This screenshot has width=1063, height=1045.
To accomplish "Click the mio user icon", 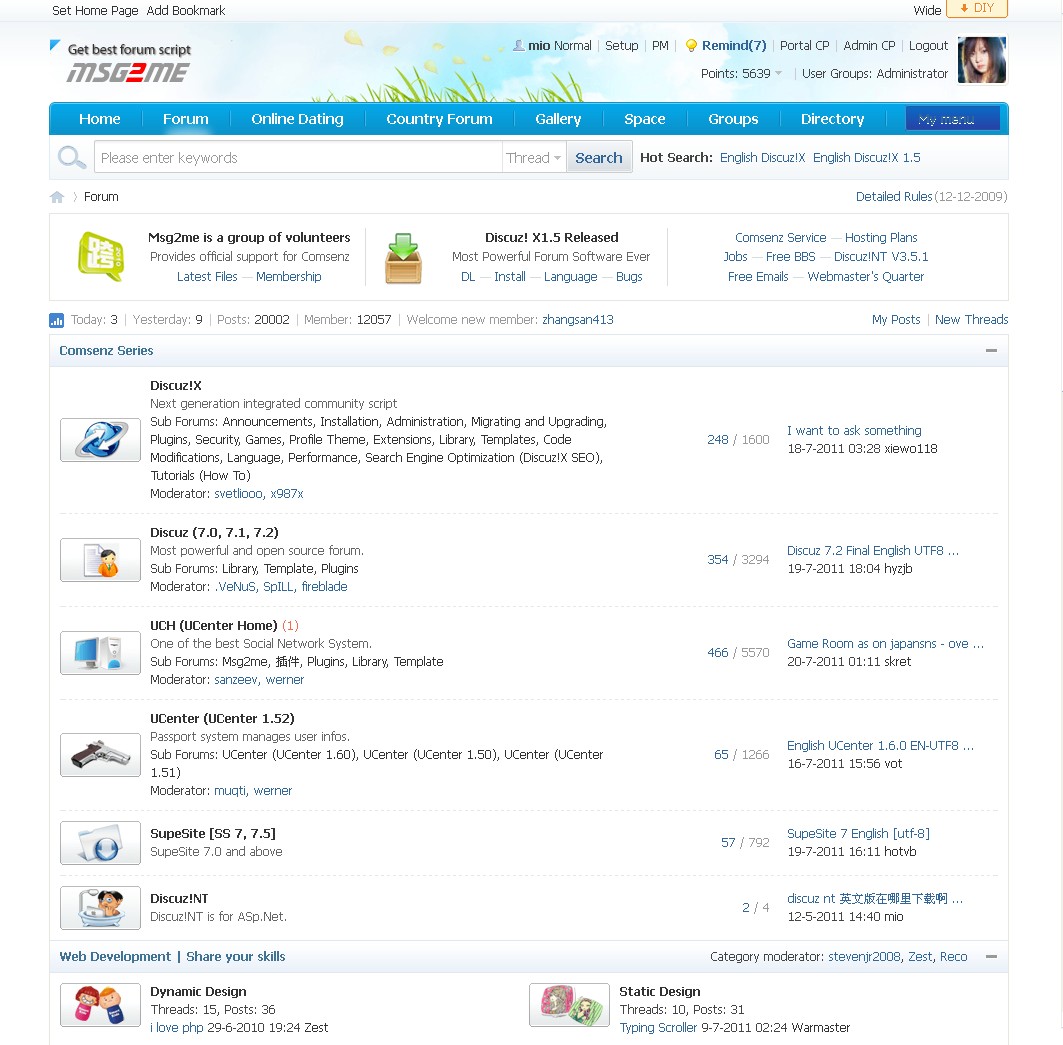I will coord(519,45).
